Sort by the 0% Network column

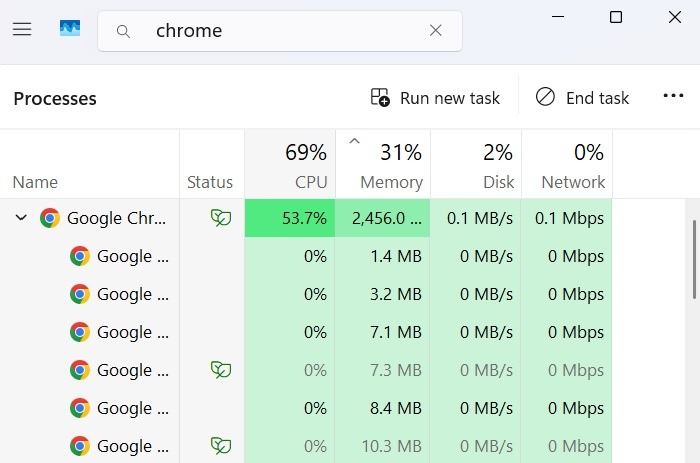pos(567,164)
